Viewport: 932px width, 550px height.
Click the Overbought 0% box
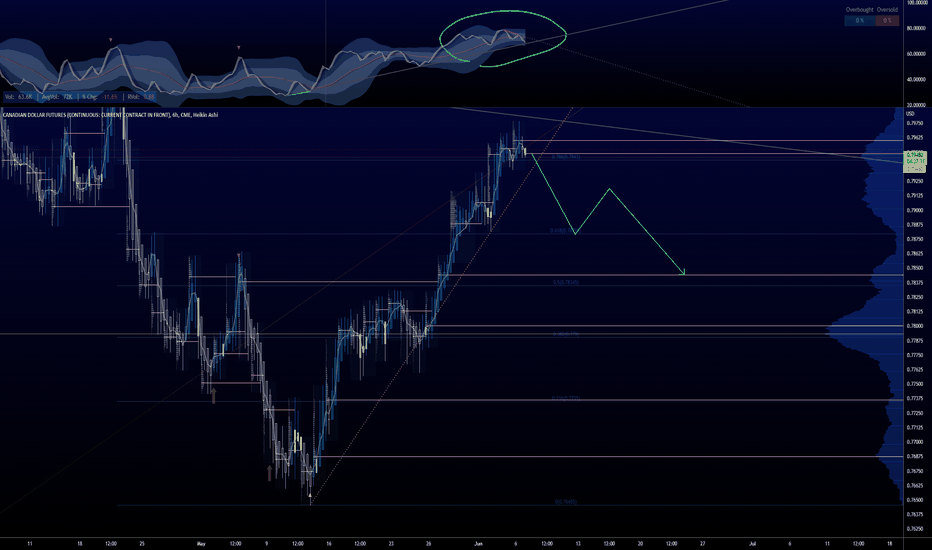tap(859, 20)
